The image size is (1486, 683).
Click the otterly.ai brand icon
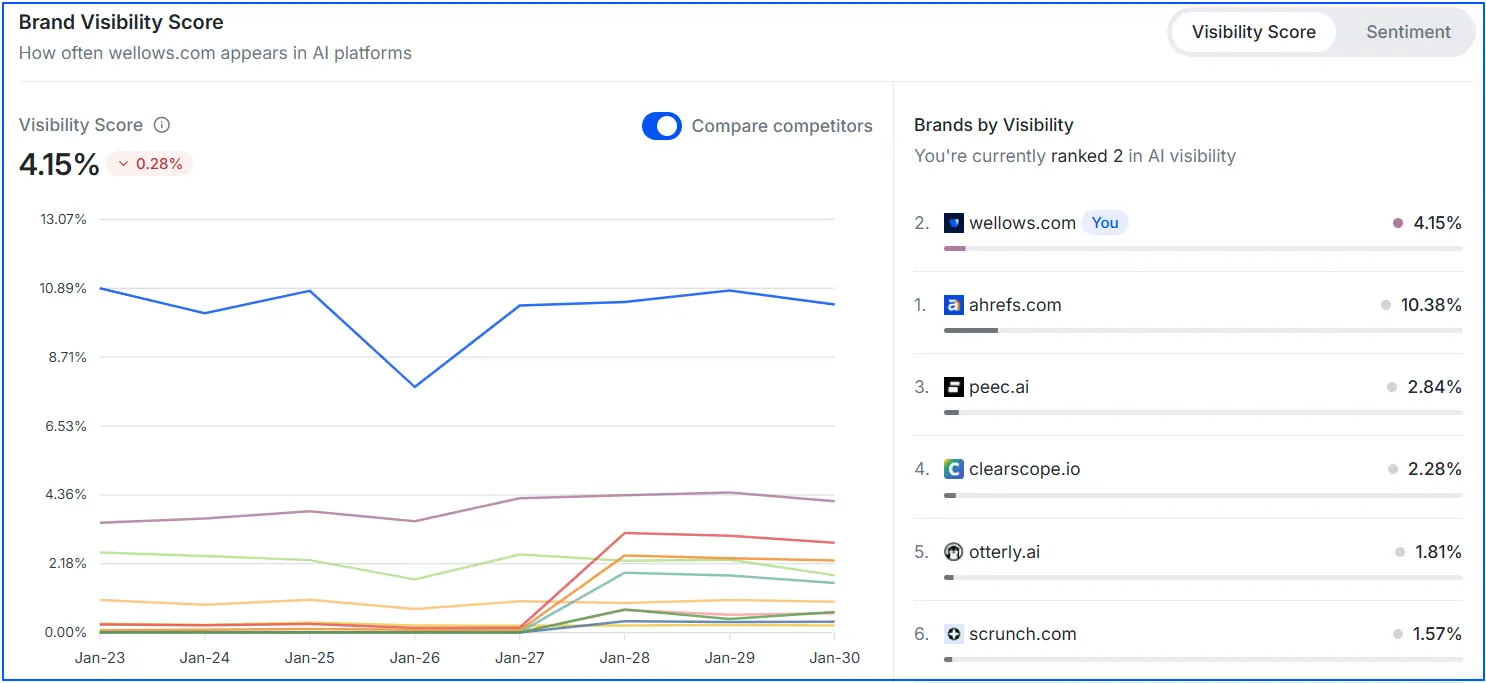pyautogui.click(x=953, y=551)
